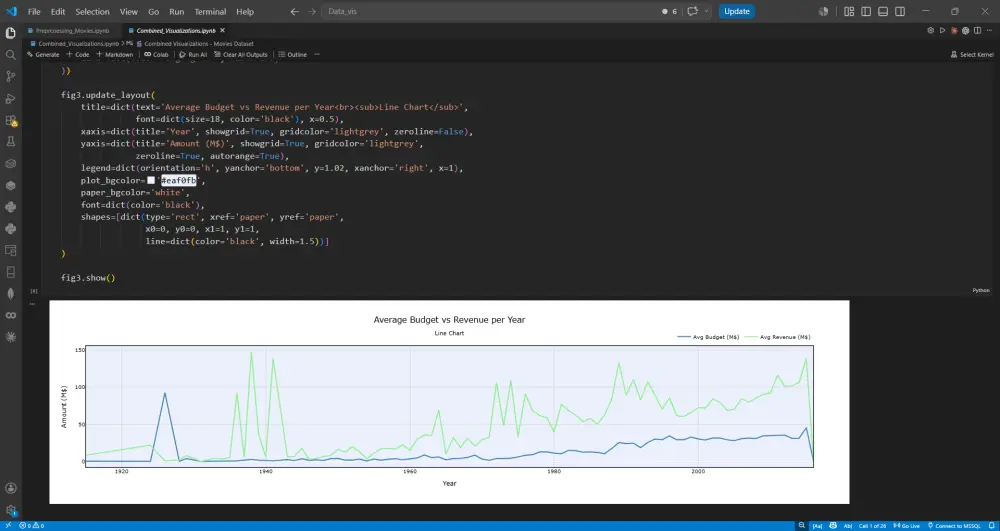Open Run and Debug view
The image size is (1000, 531).
10,98
